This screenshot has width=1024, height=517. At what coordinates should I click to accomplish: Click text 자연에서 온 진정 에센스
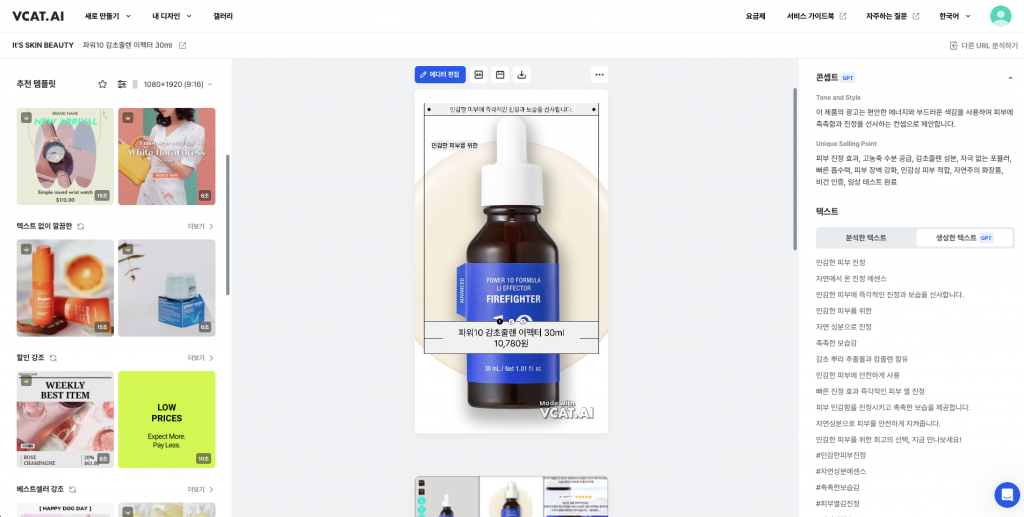pos(851,279)
